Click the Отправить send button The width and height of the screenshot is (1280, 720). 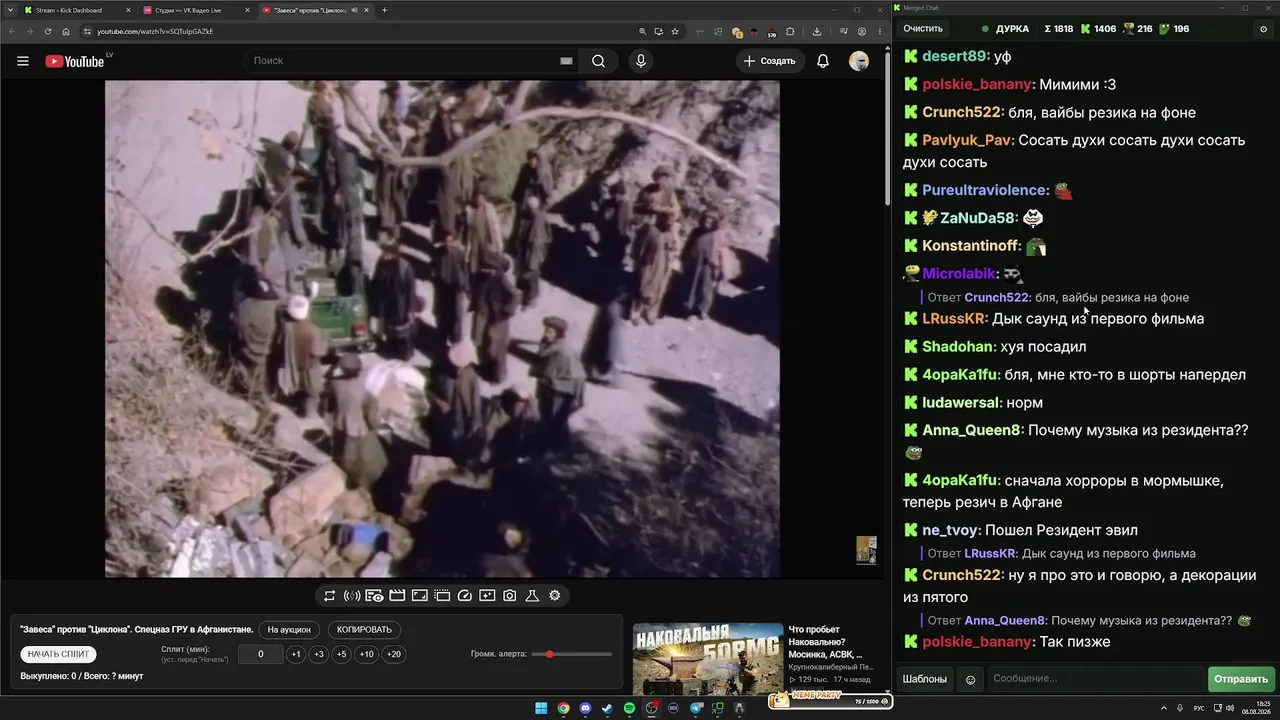pyautogui.click(x=1241, y=679)
